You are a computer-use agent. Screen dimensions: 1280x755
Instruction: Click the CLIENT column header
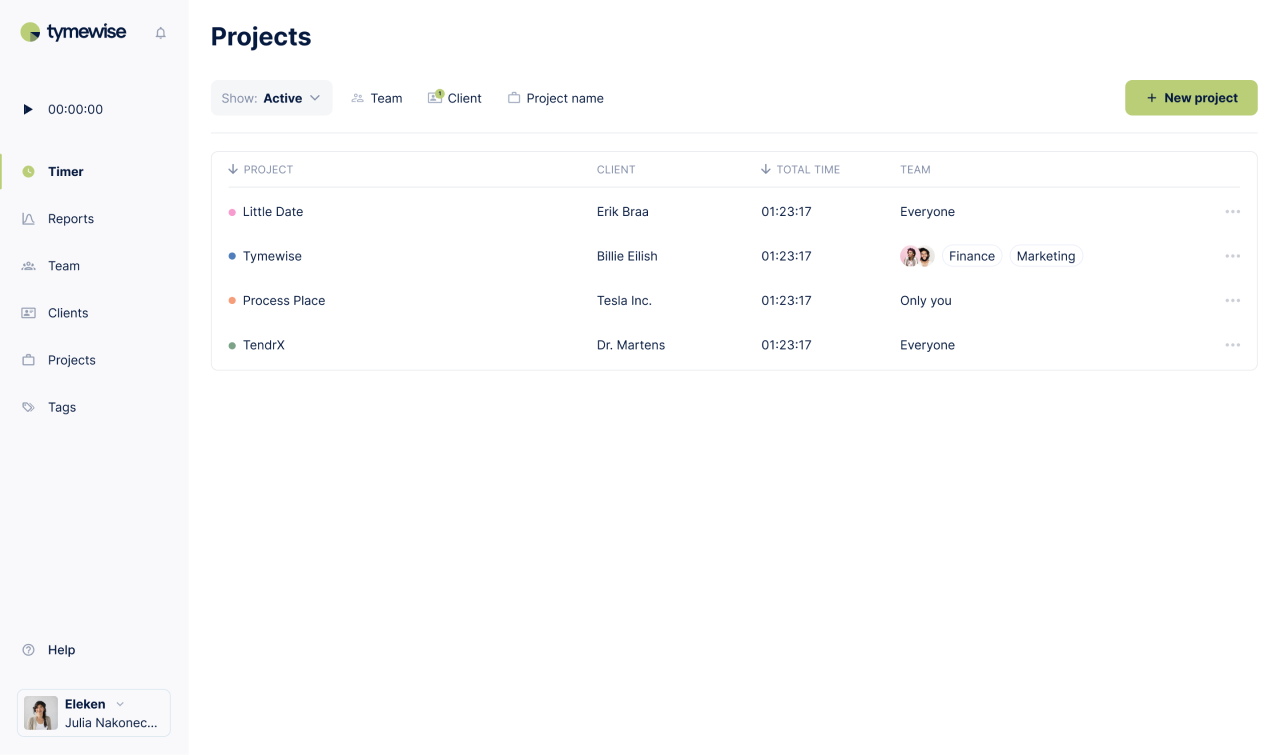(616, 170)
